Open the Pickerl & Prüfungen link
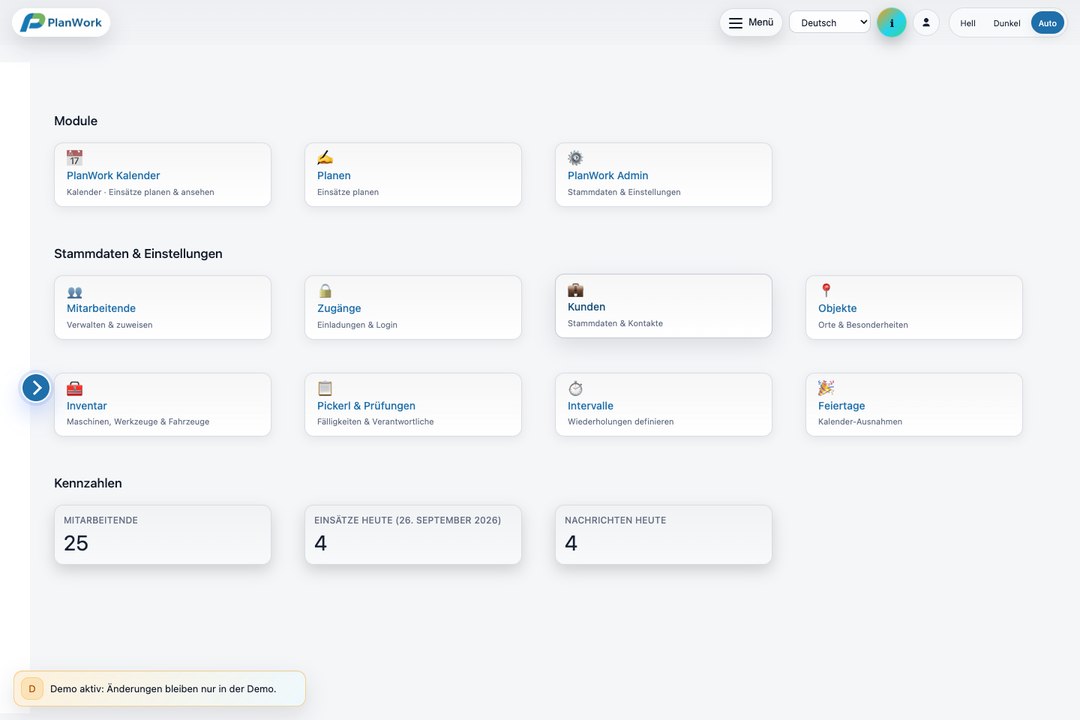This screenshot has height=720, width=1080. (366, 406)
